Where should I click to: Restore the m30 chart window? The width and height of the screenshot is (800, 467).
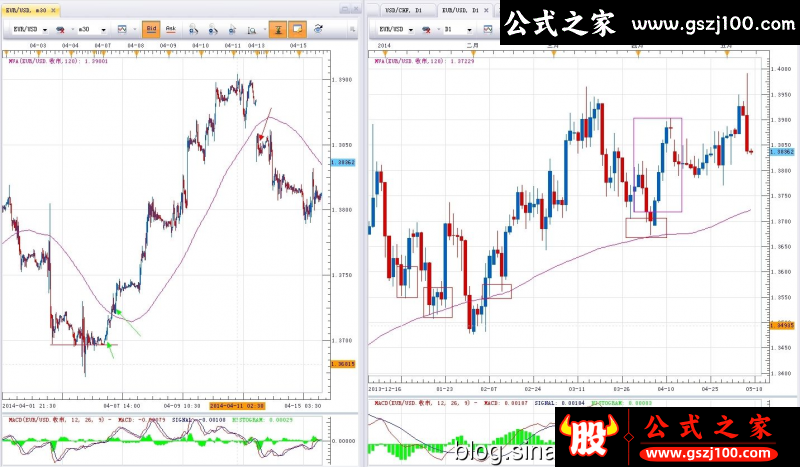(344, 9)
